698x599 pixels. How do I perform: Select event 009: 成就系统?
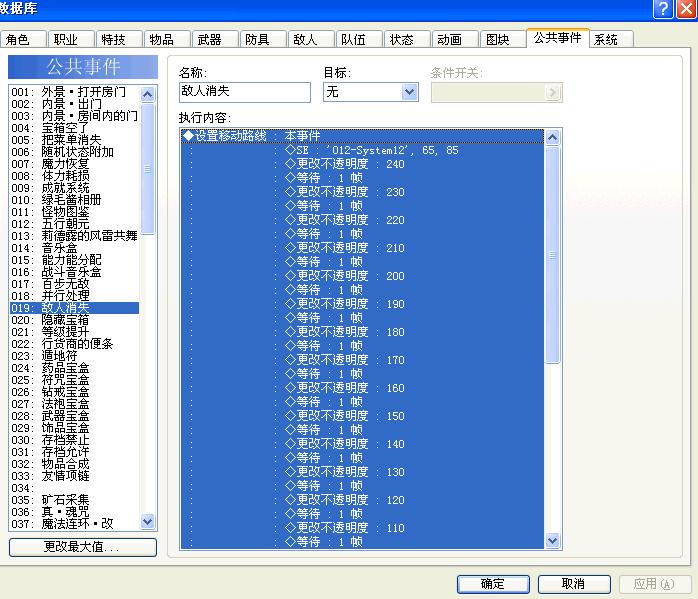(x=74, y=188)
